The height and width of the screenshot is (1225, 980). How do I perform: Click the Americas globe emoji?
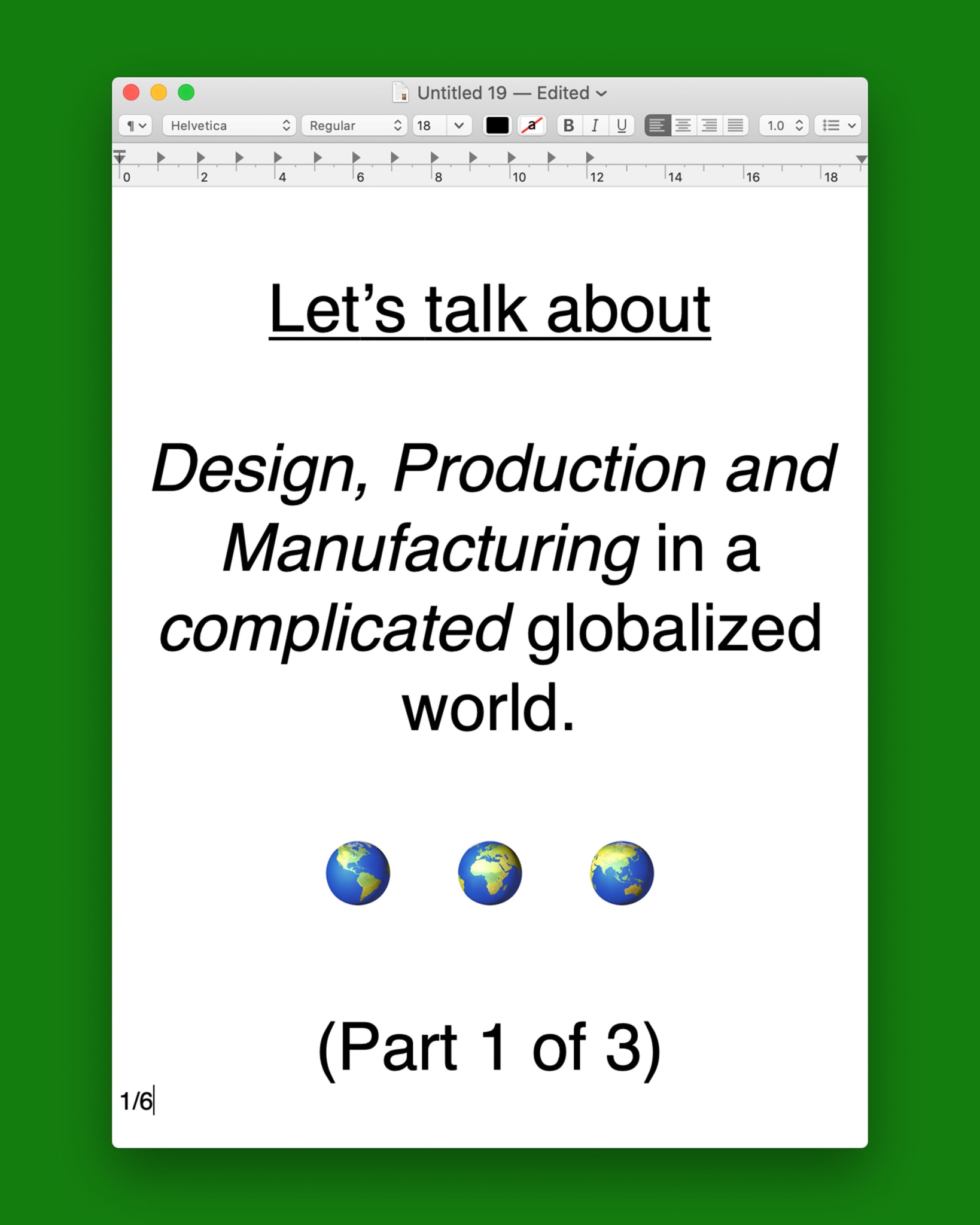coord(358,873)
